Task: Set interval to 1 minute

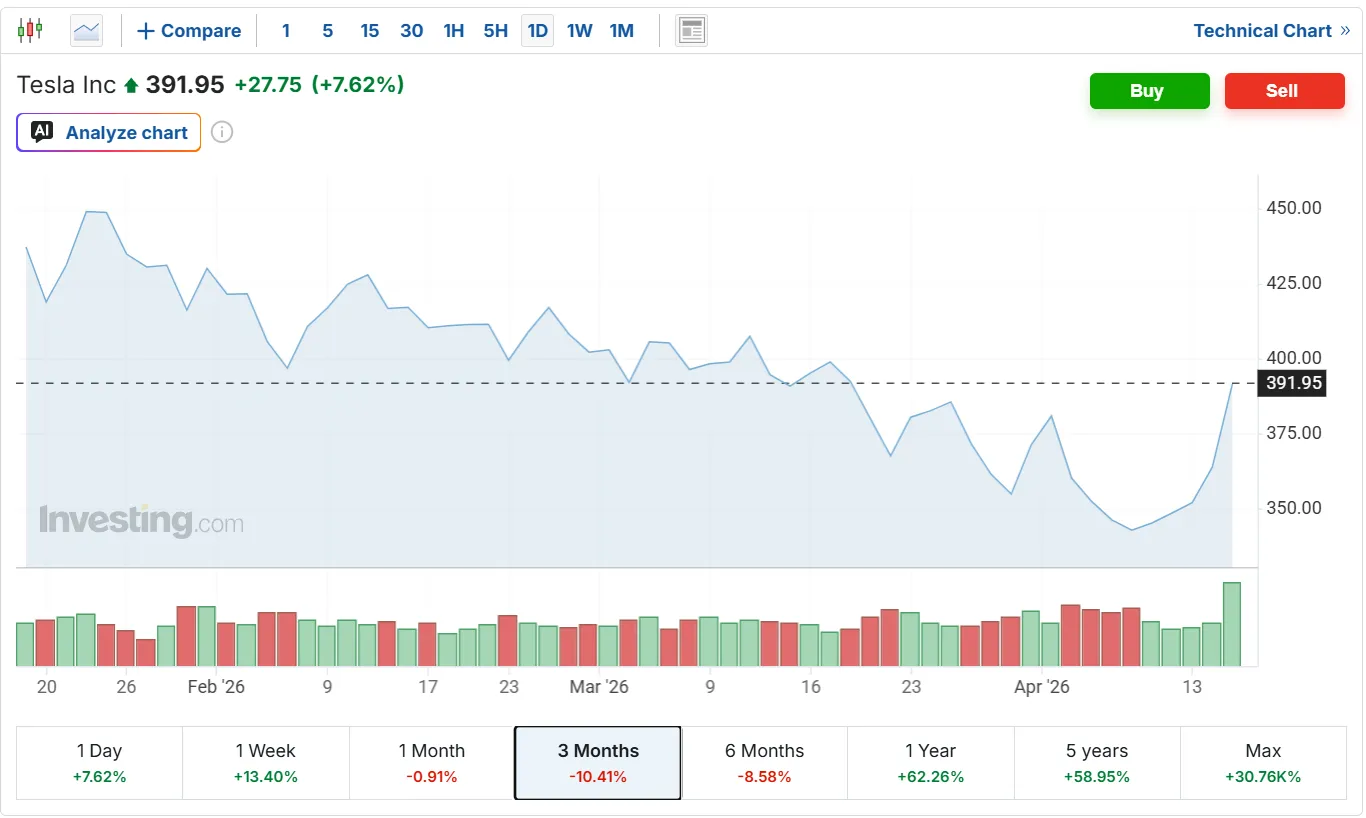Action: click(x=286, y=31)
